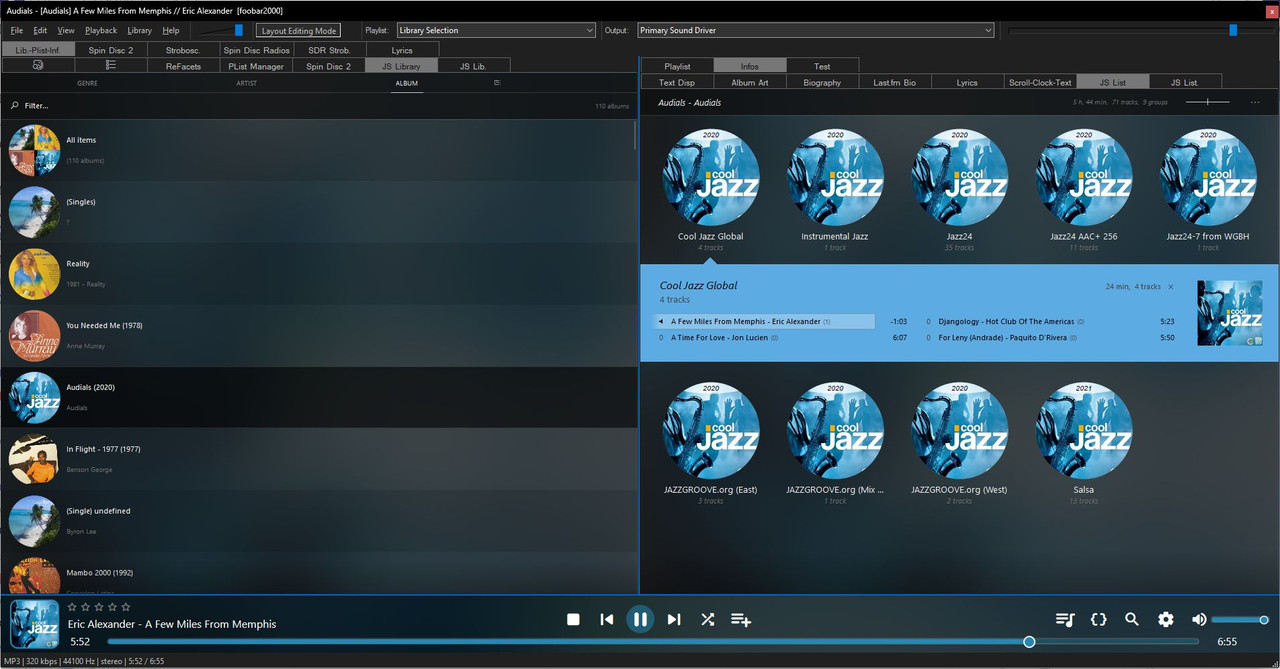Select In Flight - 1977 album
This screenshot has height=669, width=1280.
click(318, 459)
